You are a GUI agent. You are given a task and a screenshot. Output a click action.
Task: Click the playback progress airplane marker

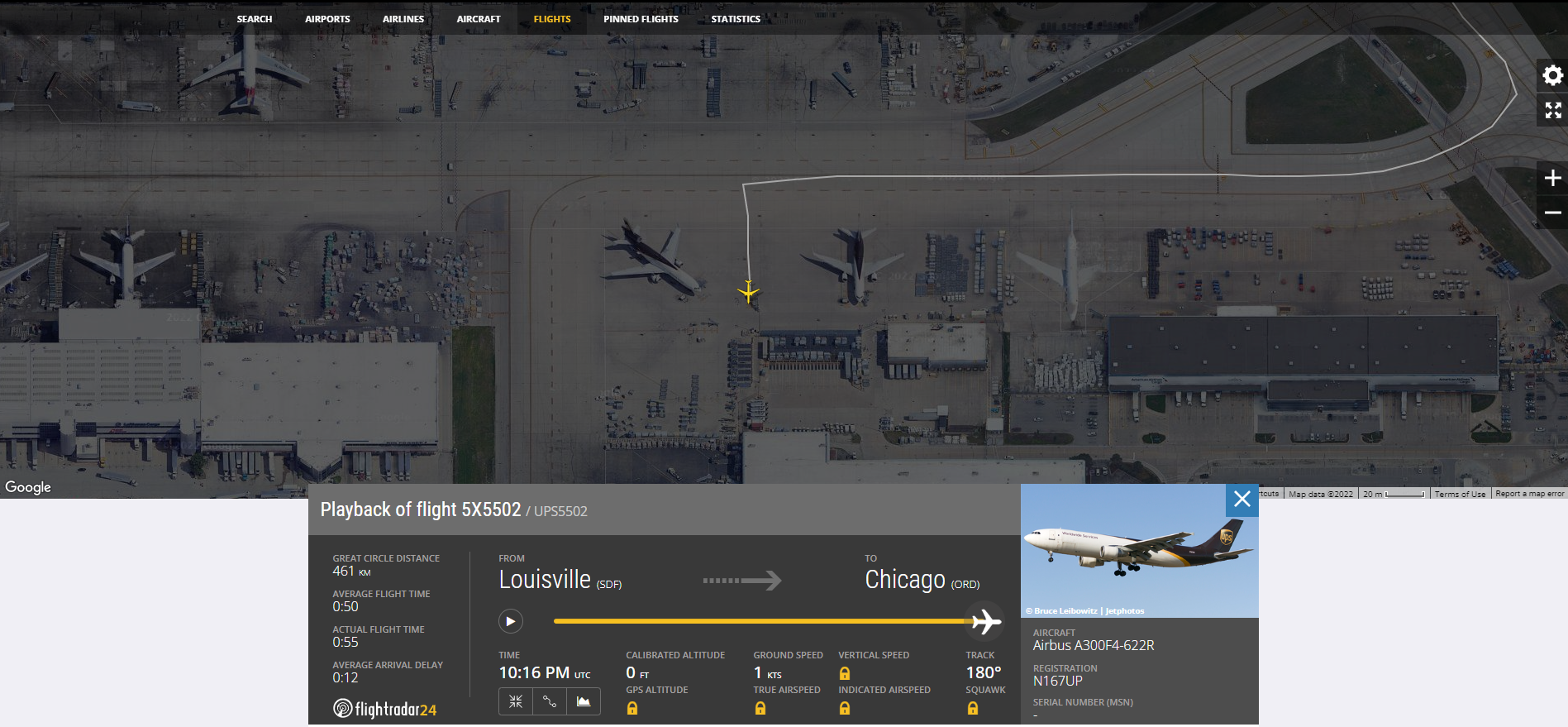point(985,621)
